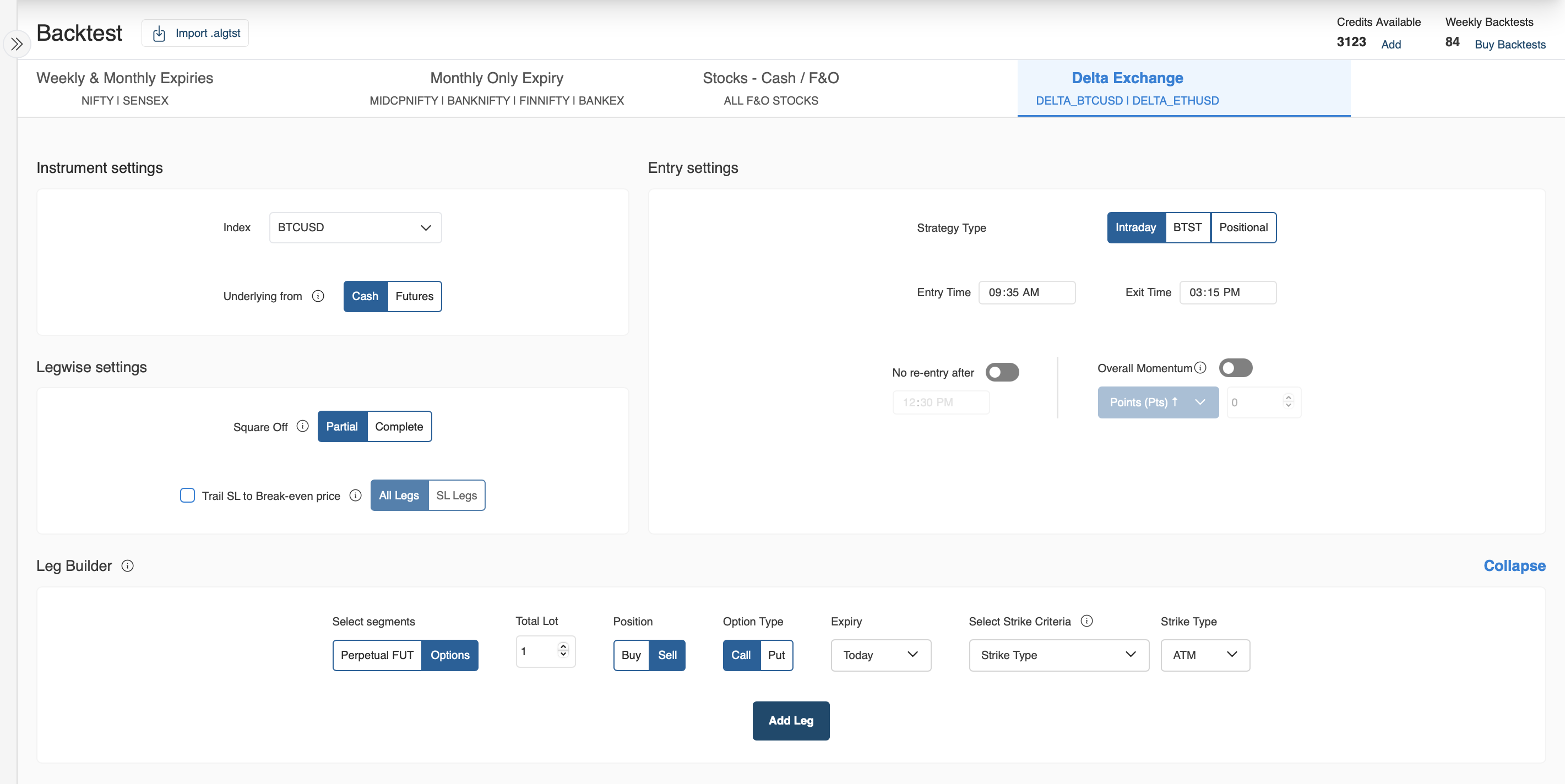
Task: Click the Import .algtst upload icon
Action: 159,33
